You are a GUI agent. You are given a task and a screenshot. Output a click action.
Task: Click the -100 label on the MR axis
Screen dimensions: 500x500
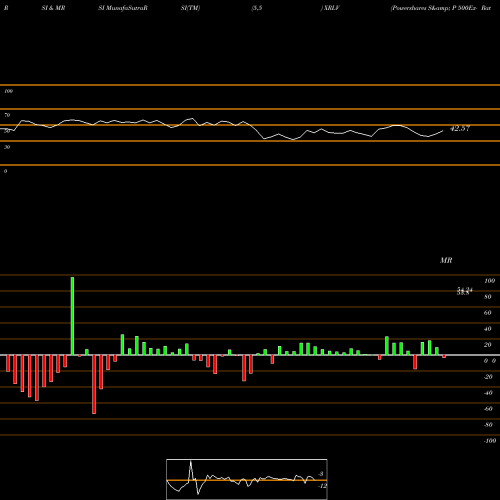click(x=490, y=441)
